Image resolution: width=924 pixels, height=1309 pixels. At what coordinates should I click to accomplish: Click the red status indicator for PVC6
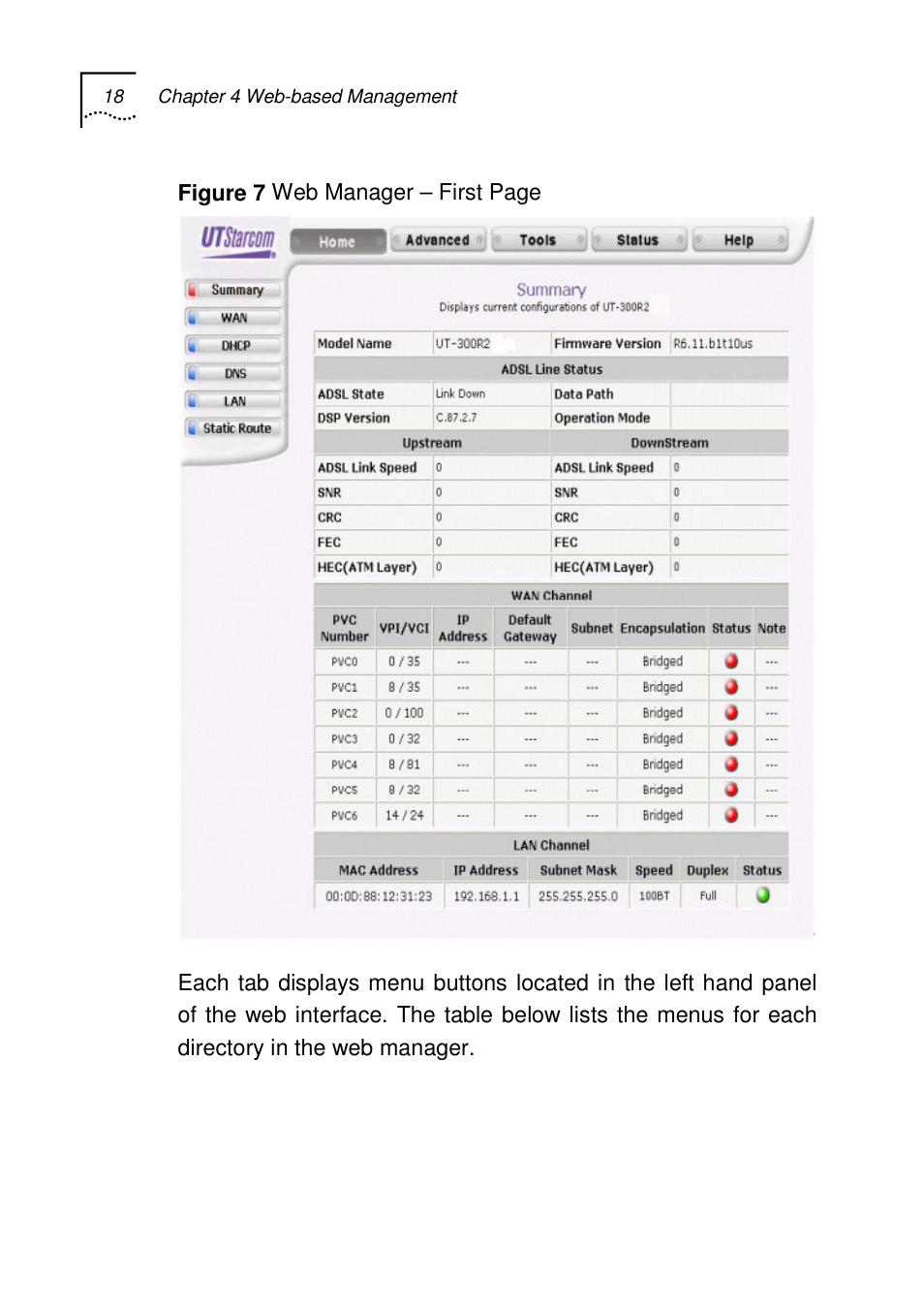tap(731, 815)
